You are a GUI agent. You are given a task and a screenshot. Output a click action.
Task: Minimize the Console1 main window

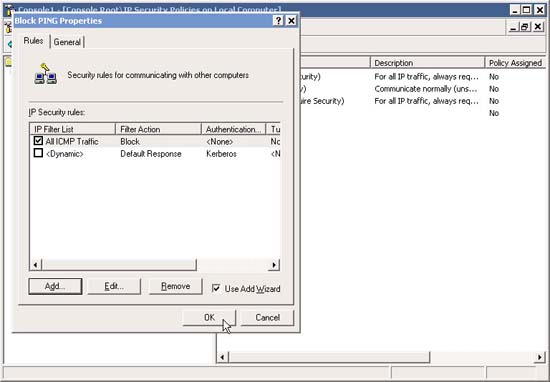tap(515, 10)
